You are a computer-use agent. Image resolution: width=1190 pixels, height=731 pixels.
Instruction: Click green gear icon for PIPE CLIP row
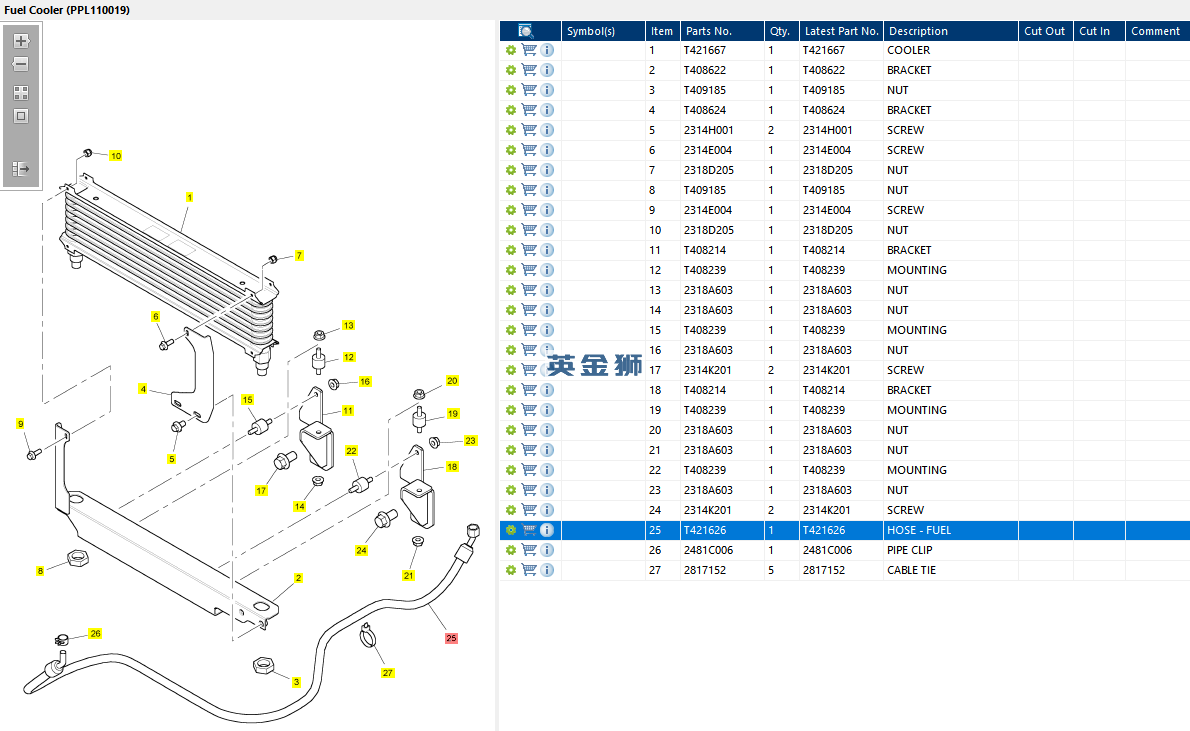tap(510, 550)
